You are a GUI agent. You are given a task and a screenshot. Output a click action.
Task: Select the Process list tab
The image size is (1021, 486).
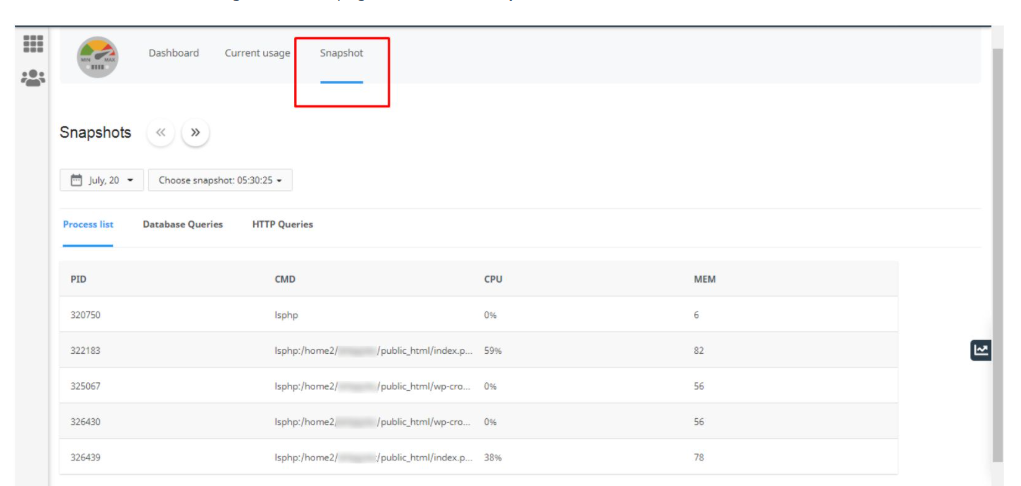click(88, 225)
